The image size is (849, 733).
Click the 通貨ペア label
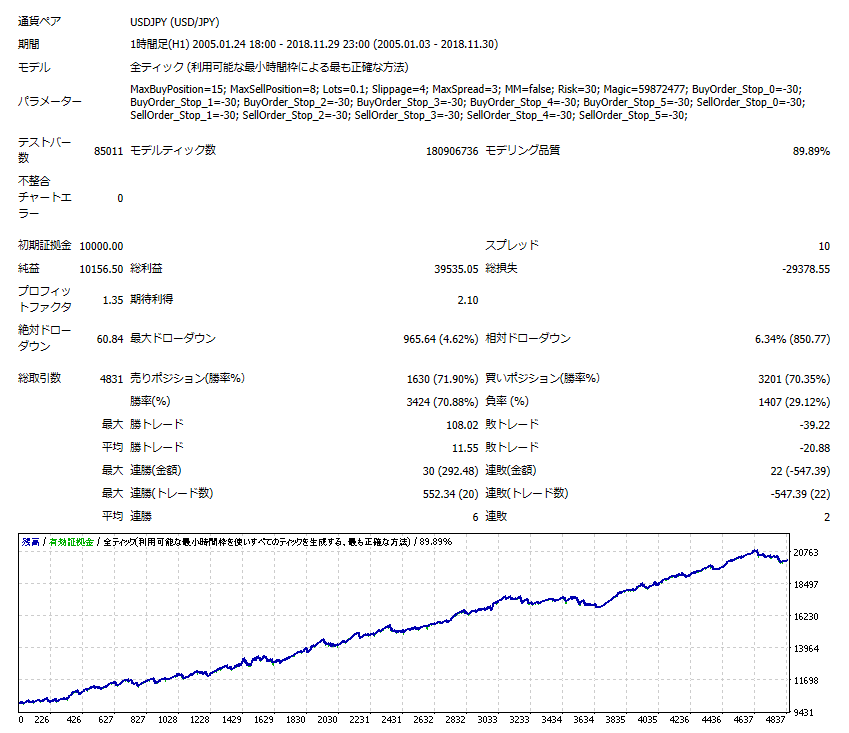tap(40, 22)
